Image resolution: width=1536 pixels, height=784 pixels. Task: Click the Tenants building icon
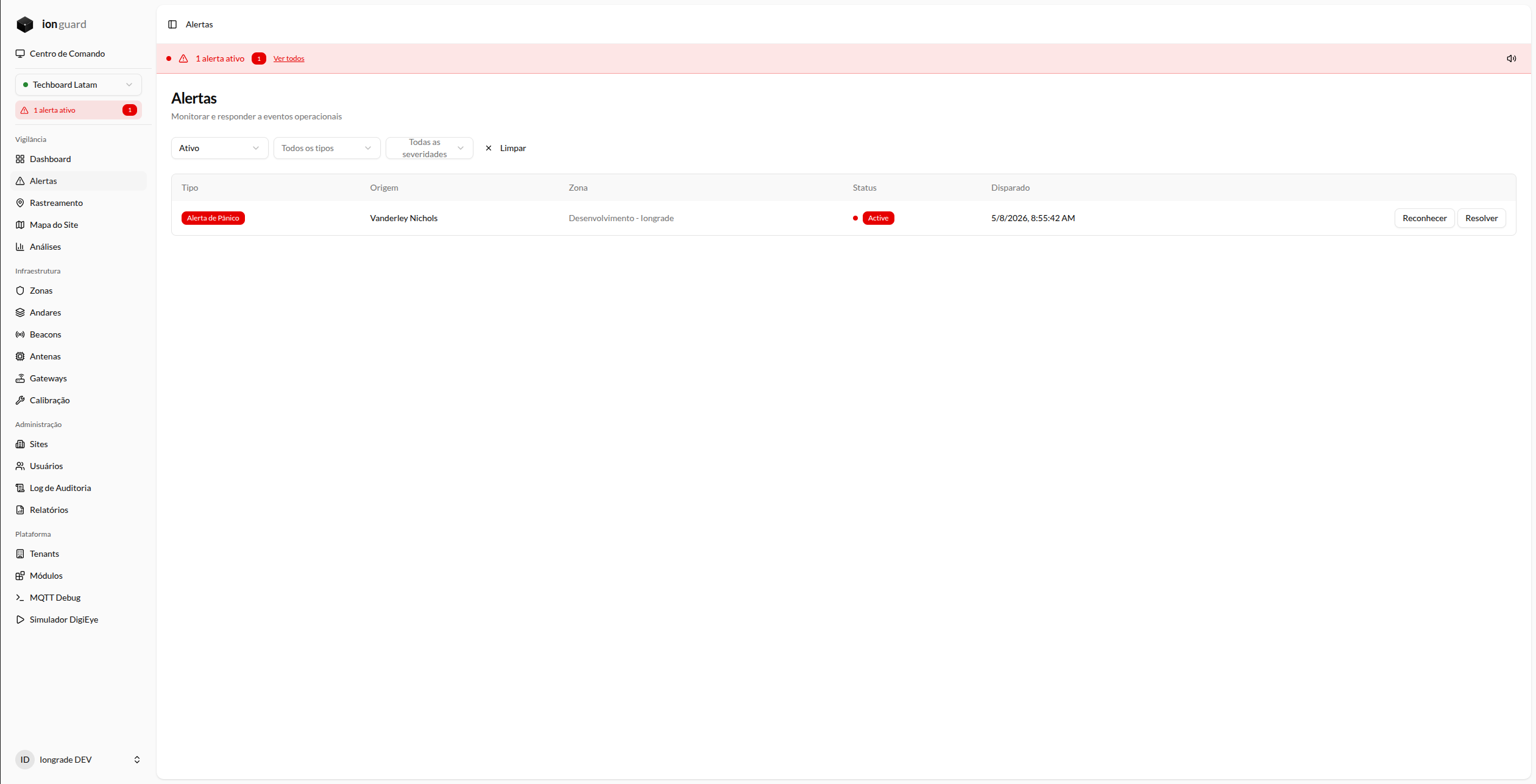click(20, 554)
